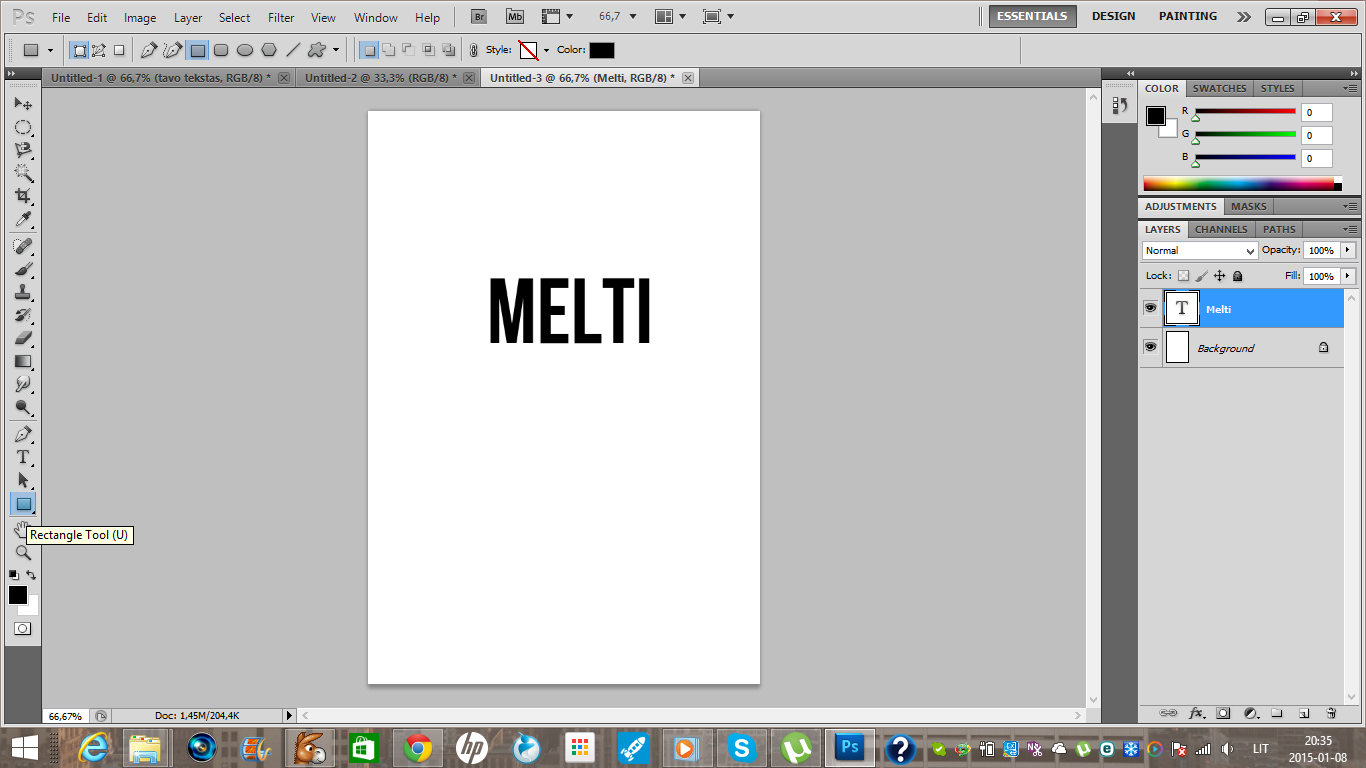
Task: Enable Fill pixels mode in options bar
Action: click(119, 50)
